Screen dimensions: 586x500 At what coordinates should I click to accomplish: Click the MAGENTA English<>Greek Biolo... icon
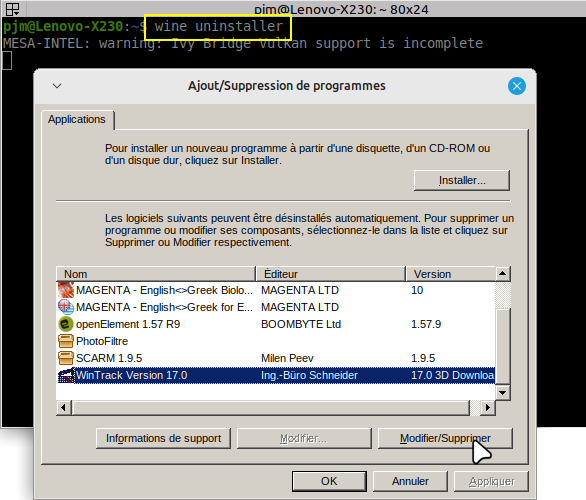[x=66, y=290]
